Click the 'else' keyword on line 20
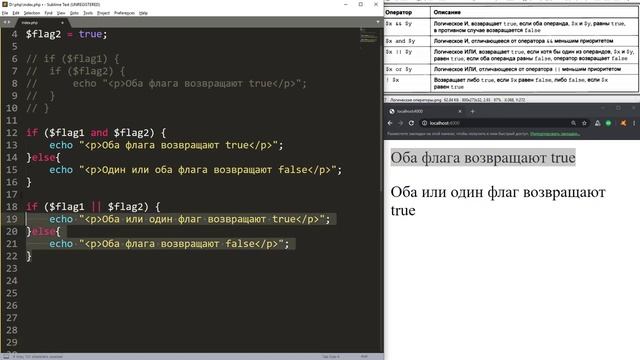Screen dimensions: 640x360 pyautogui.click(x=44, y=231)
